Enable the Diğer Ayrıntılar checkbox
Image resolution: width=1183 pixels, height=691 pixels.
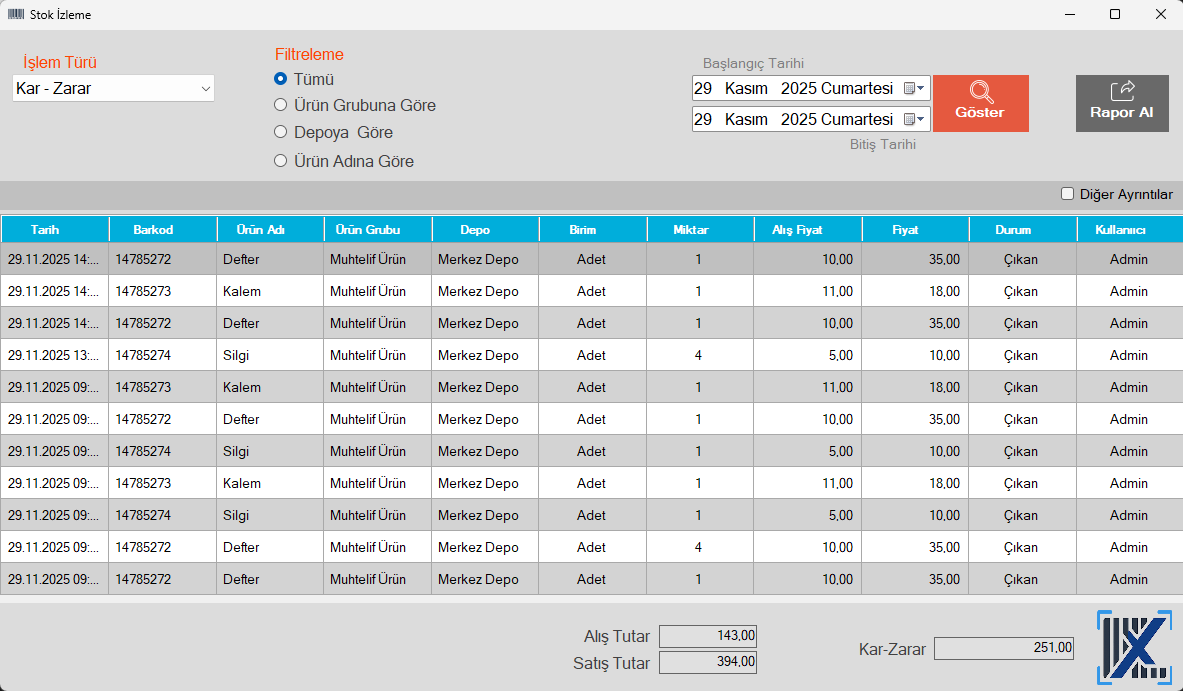click(1067, 194)
